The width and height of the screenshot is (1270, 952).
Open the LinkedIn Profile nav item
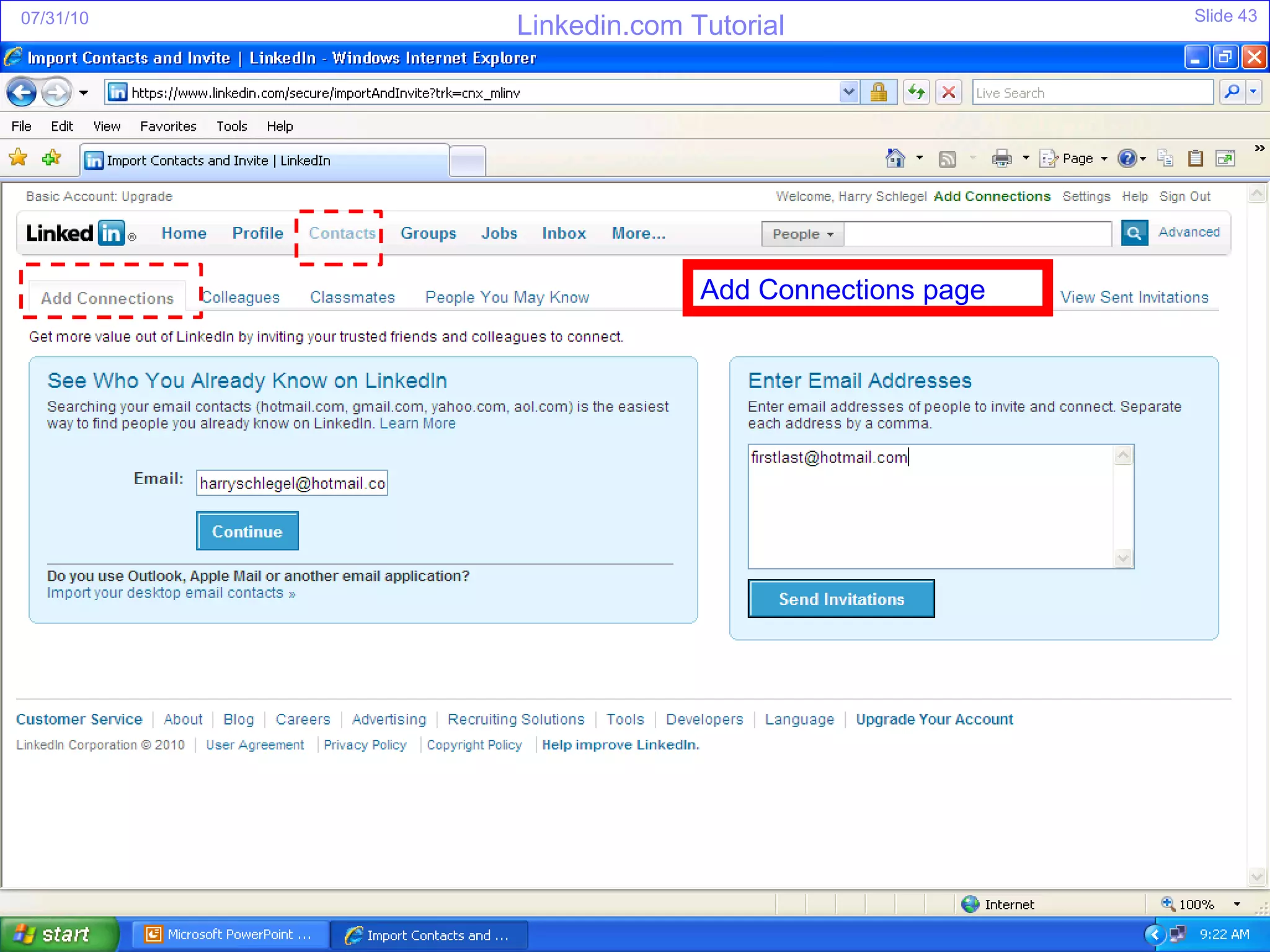click(x=258, y=234)
